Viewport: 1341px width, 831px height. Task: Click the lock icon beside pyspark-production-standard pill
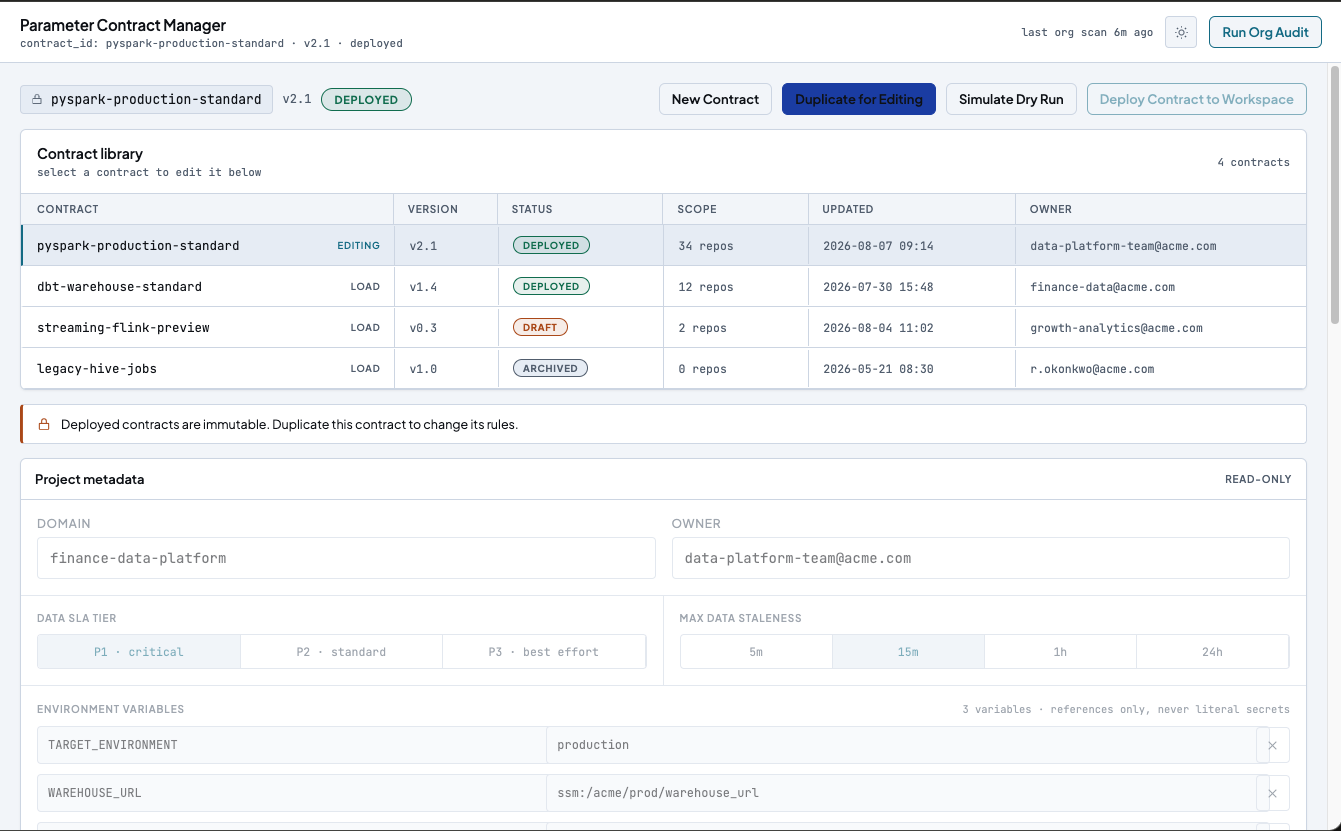38,100
